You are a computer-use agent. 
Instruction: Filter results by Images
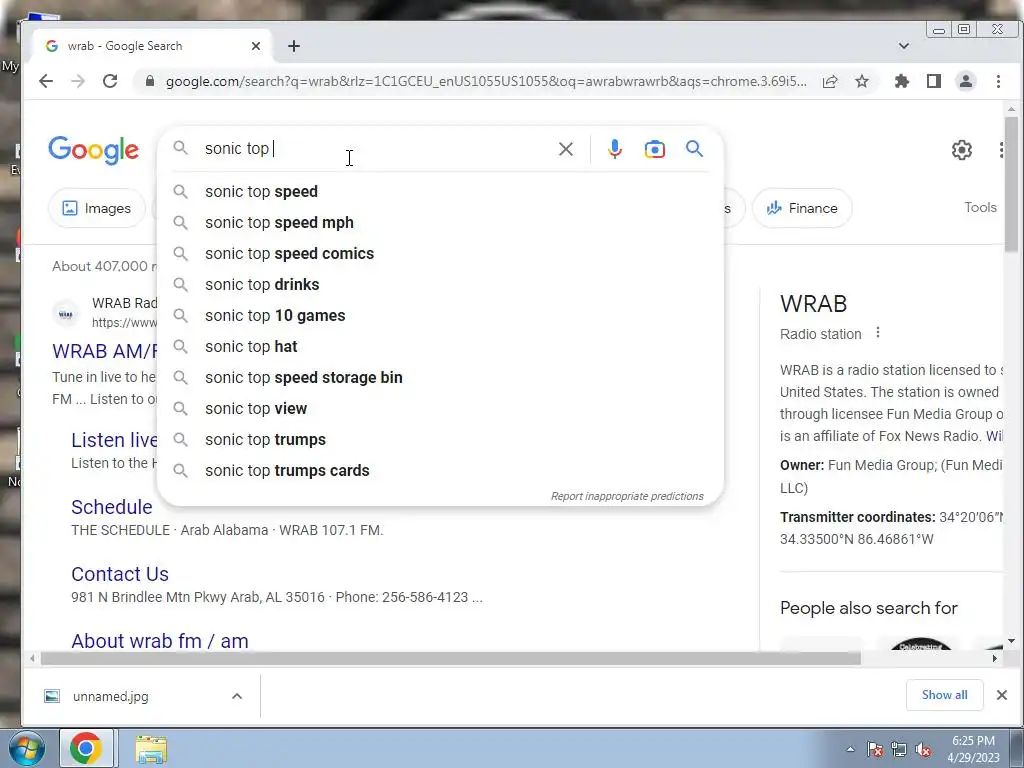tap(97, 208)
